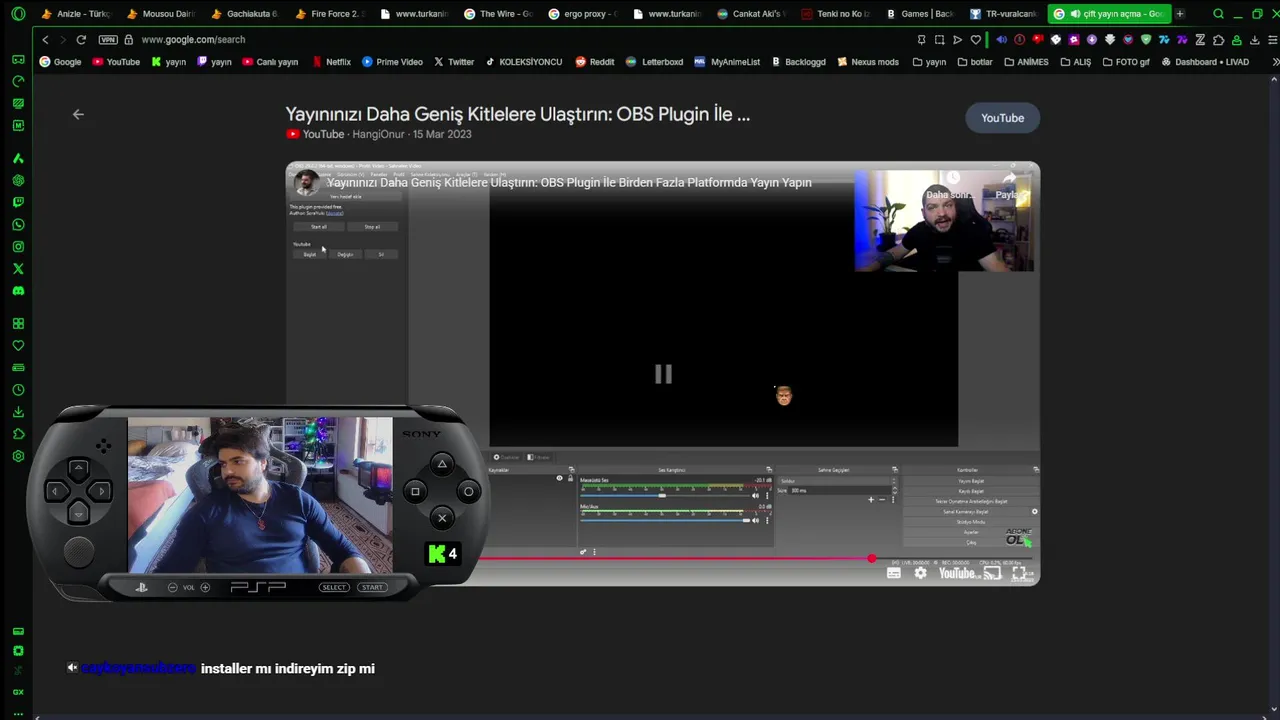Search tabs with the magnifier icon in title bar
The image size is (1280, 720).
pos(1218,14)
